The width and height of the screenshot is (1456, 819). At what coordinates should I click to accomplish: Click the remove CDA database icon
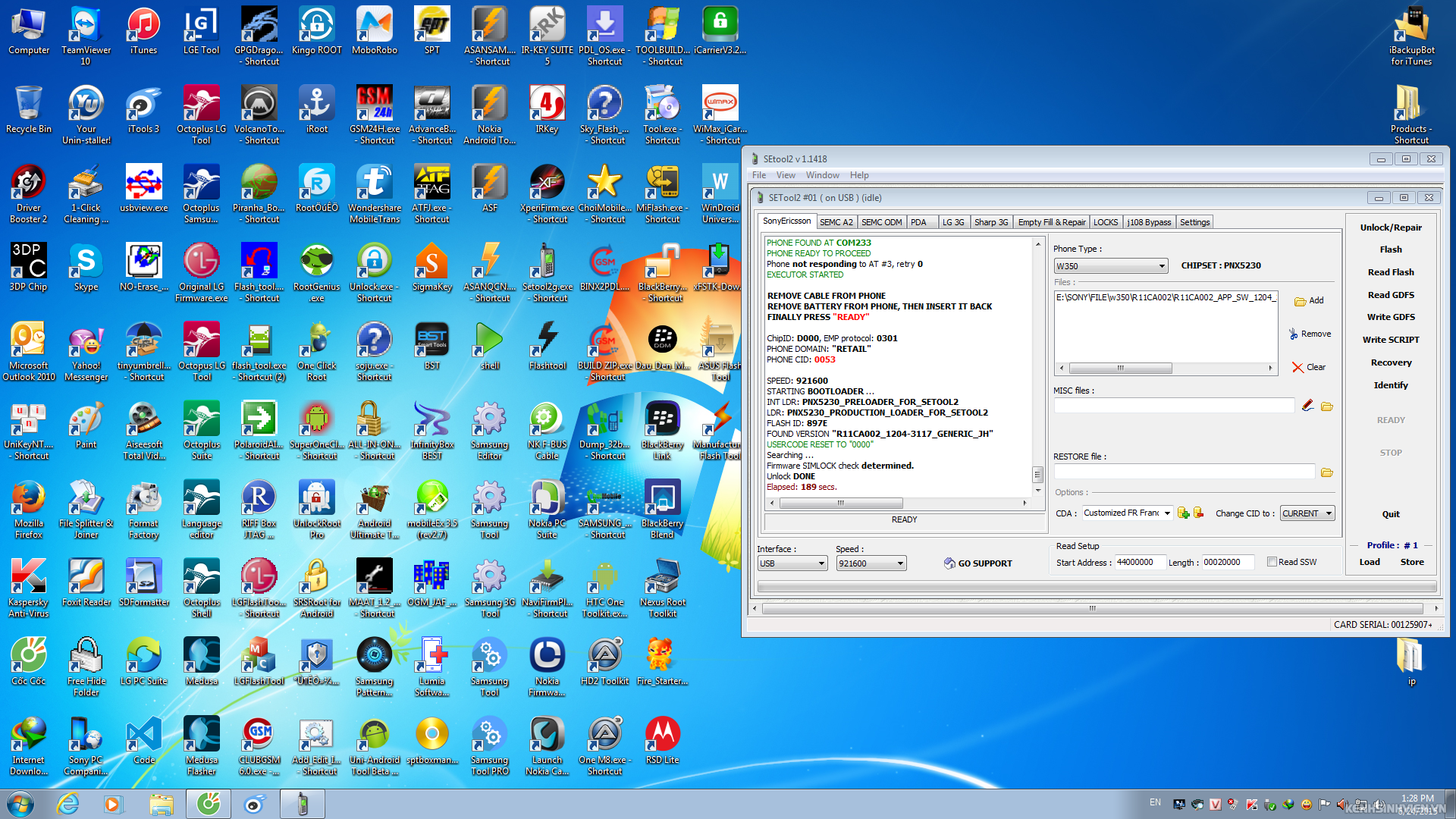click(x=1198, y=513)
